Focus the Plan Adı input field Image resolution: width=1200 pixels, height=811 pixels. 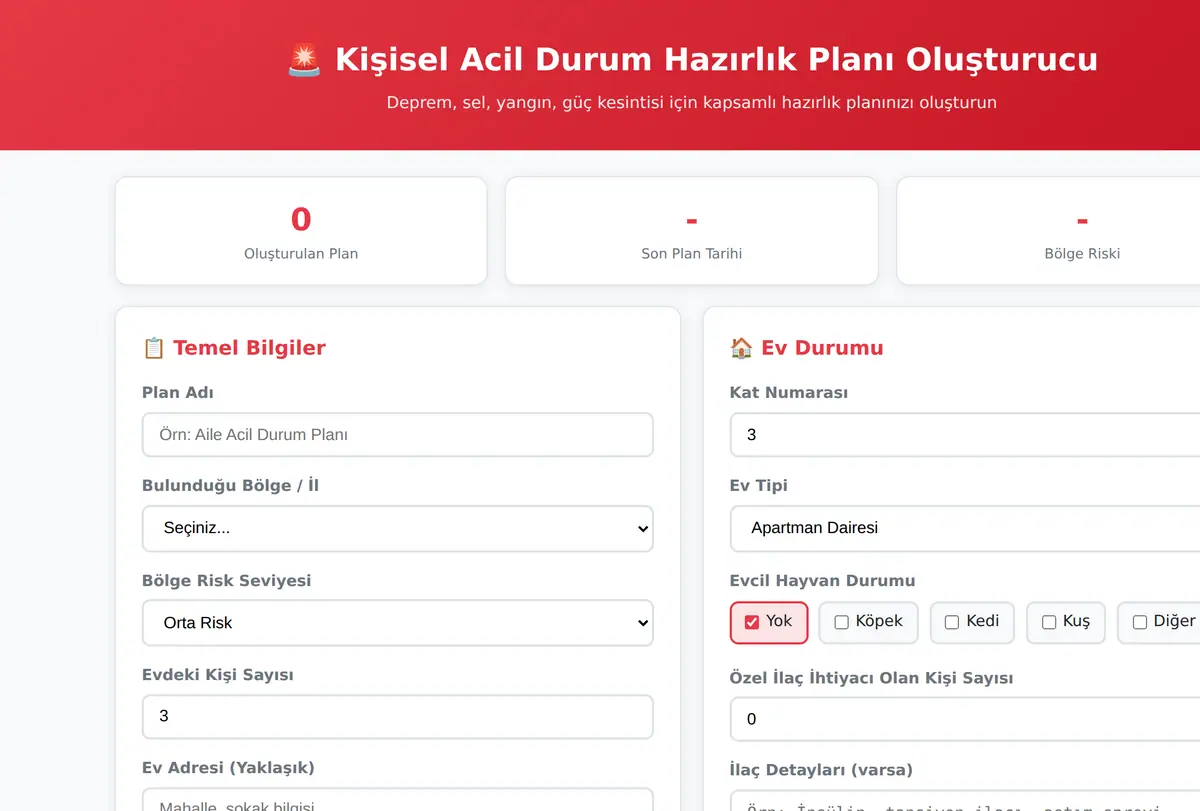pos(398,435)
